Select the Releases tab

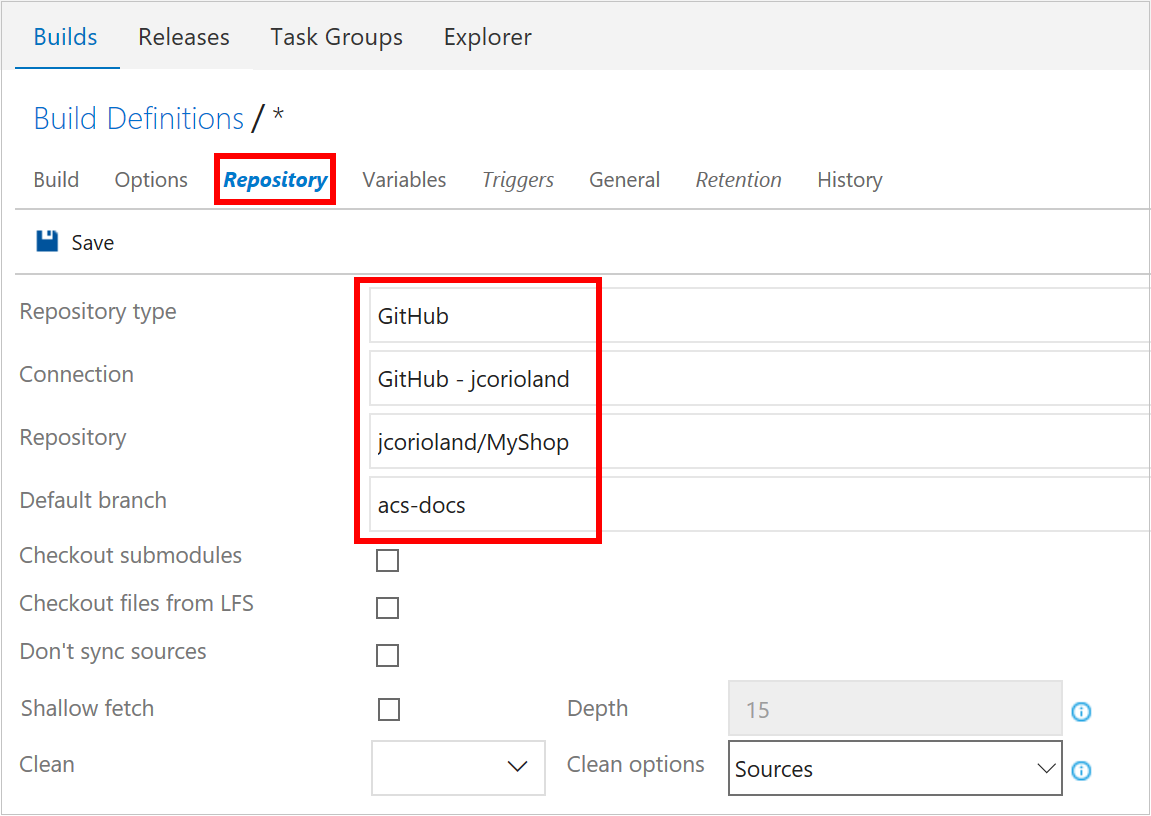point(183,36)
